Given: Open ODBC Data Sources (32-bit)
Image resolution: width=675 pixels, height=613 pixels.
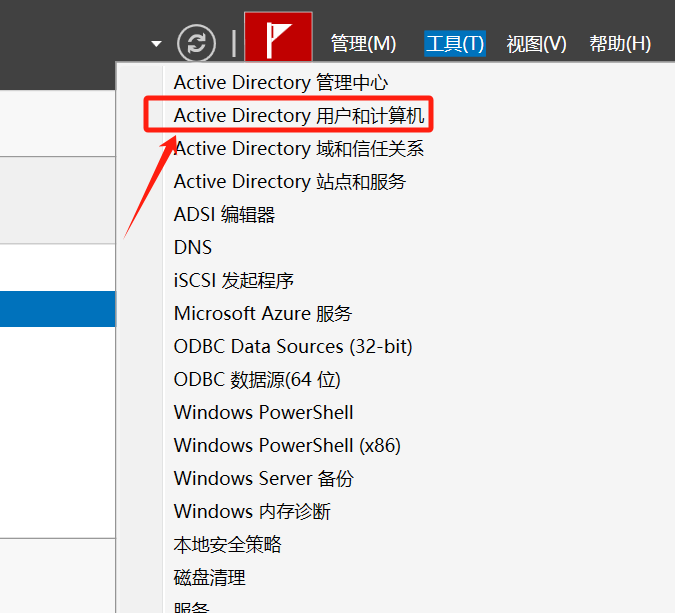Looking at the screenshot, I should [x=293, y=347].
